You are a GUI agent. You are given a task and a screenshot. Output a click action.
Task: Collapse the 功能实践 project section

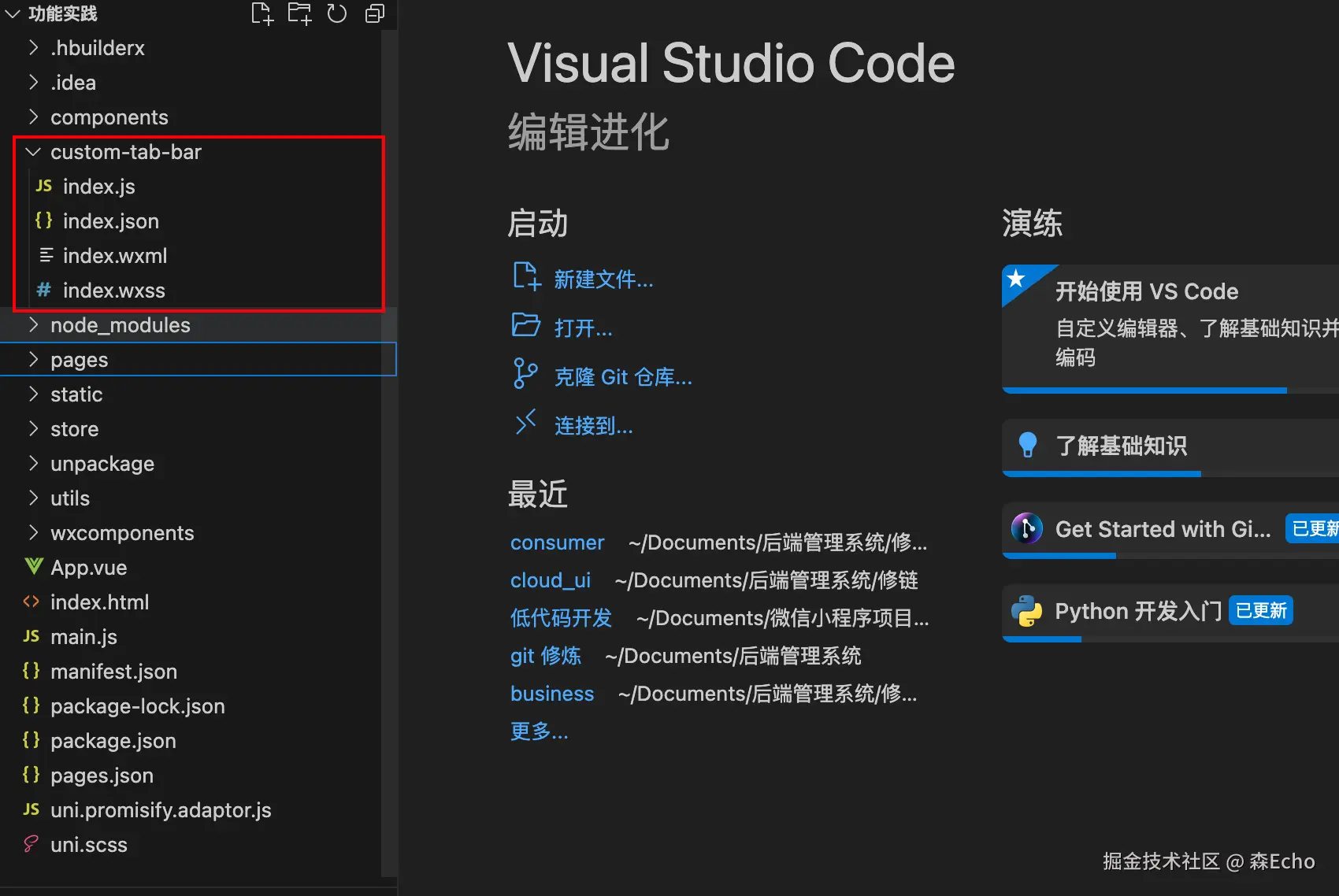tap(13, 13)
